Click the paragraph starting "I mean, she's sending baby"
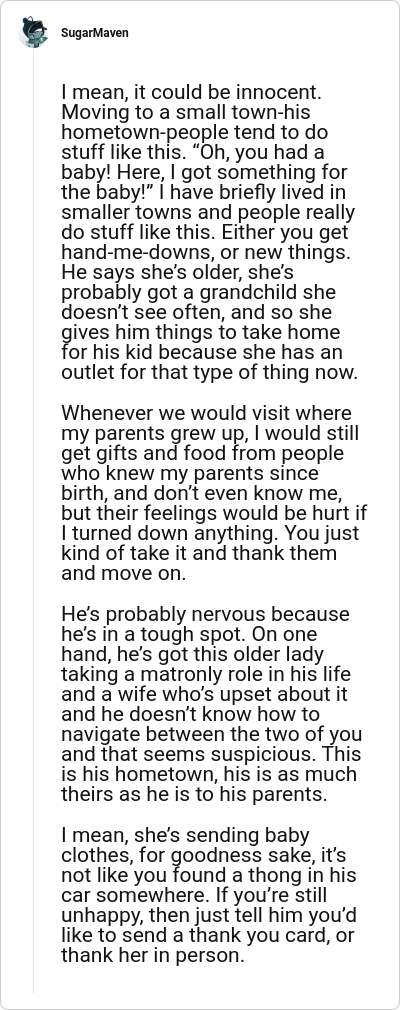 209,895
